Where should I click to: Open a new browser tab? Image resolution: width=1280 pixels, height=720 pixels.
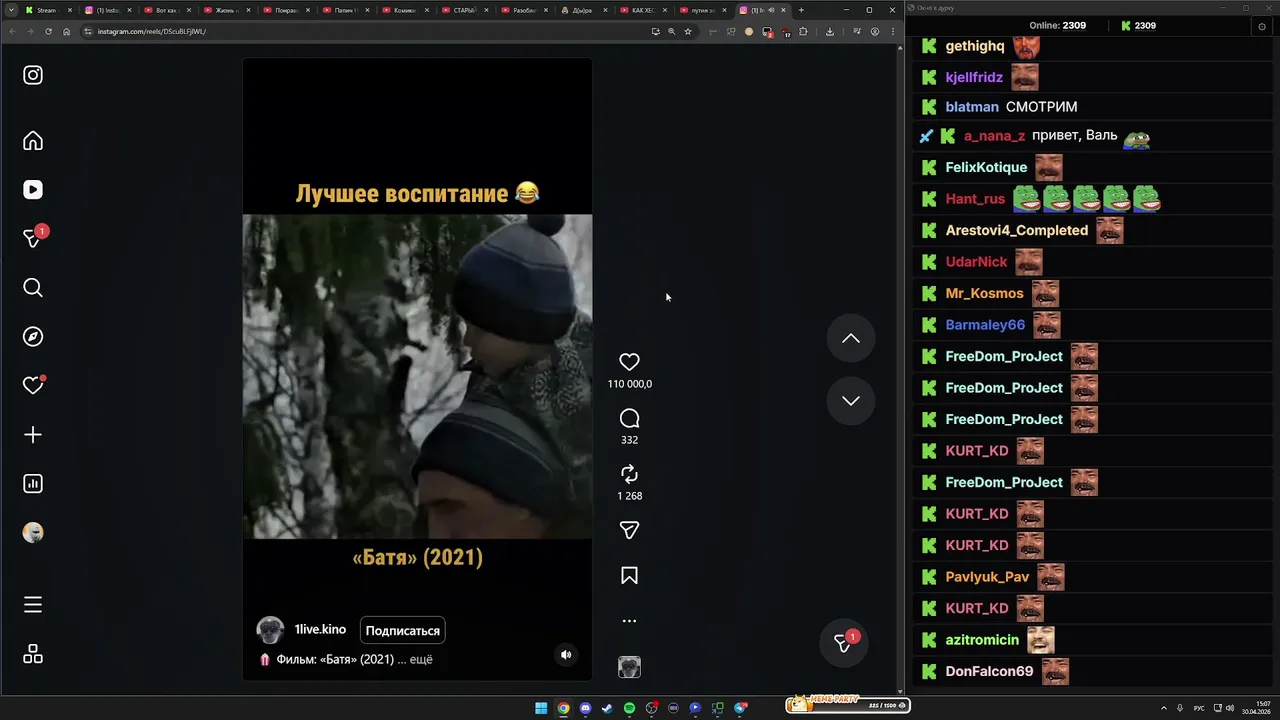click(x=801, y=10)
